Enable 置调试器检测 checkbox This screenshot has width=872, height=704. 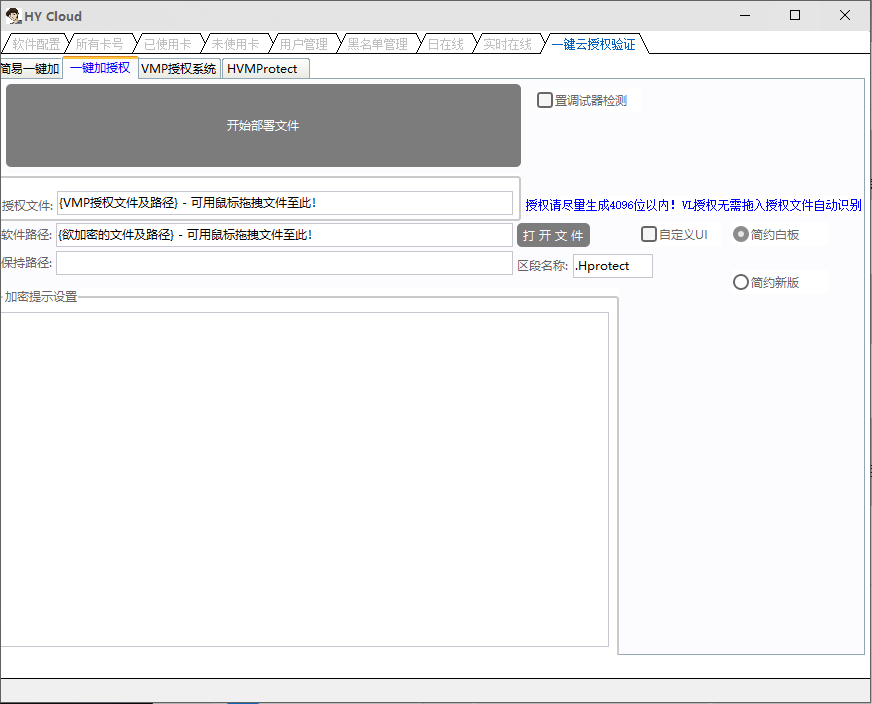(x=545, y=100)
